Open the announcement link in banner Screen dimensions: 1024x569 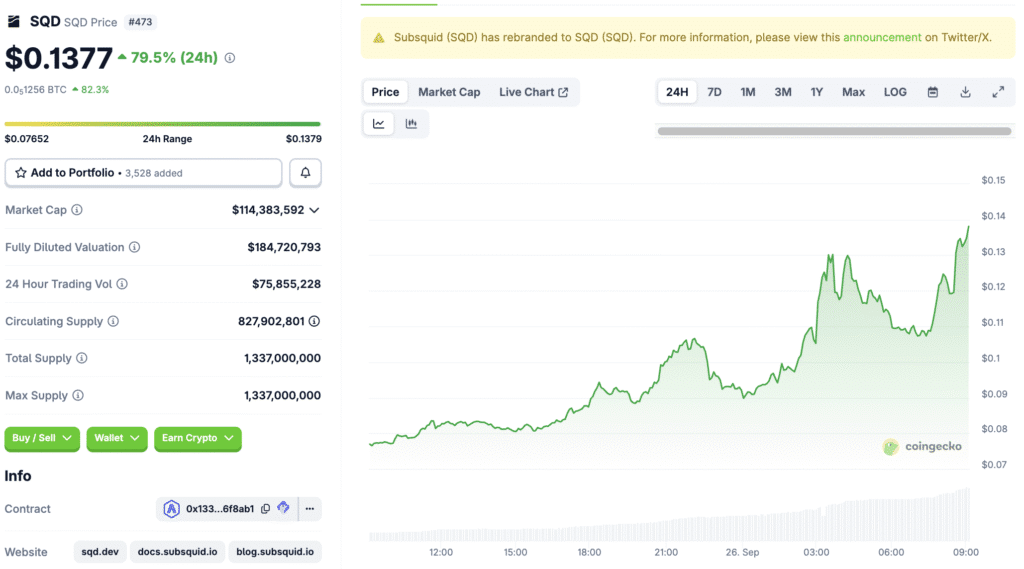pos(882,37)
